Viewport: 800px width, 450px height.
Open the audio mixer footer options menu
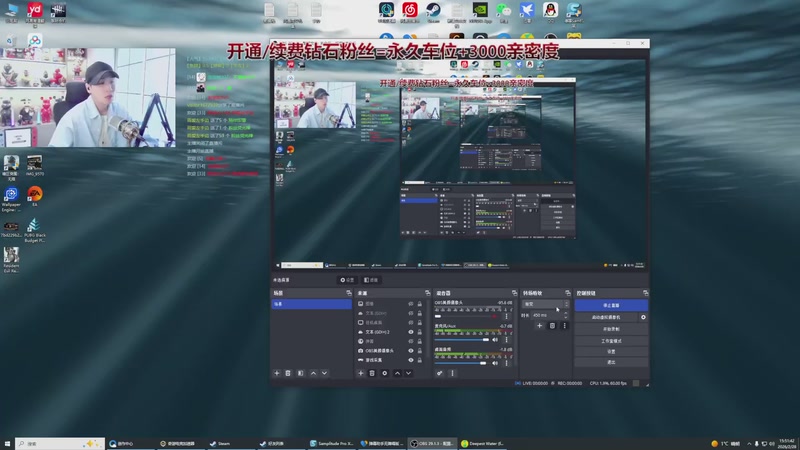click(x=452, y=373)
